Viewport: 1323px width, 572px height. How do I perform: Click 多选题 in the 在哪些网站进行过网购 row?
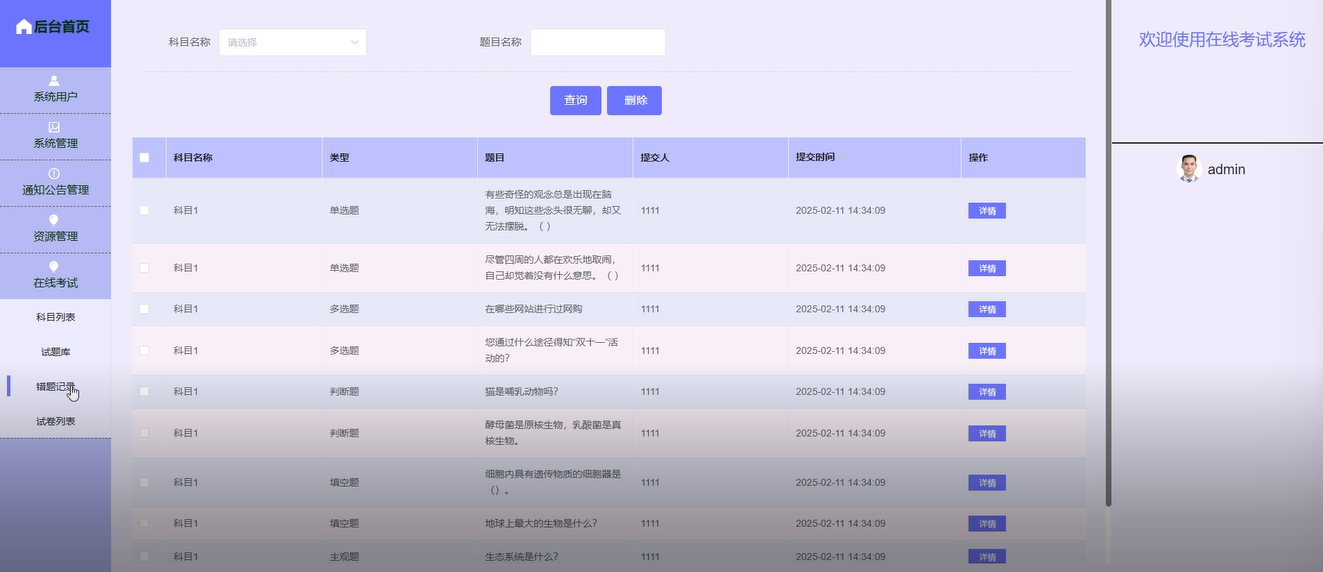[x=344, y=309]
